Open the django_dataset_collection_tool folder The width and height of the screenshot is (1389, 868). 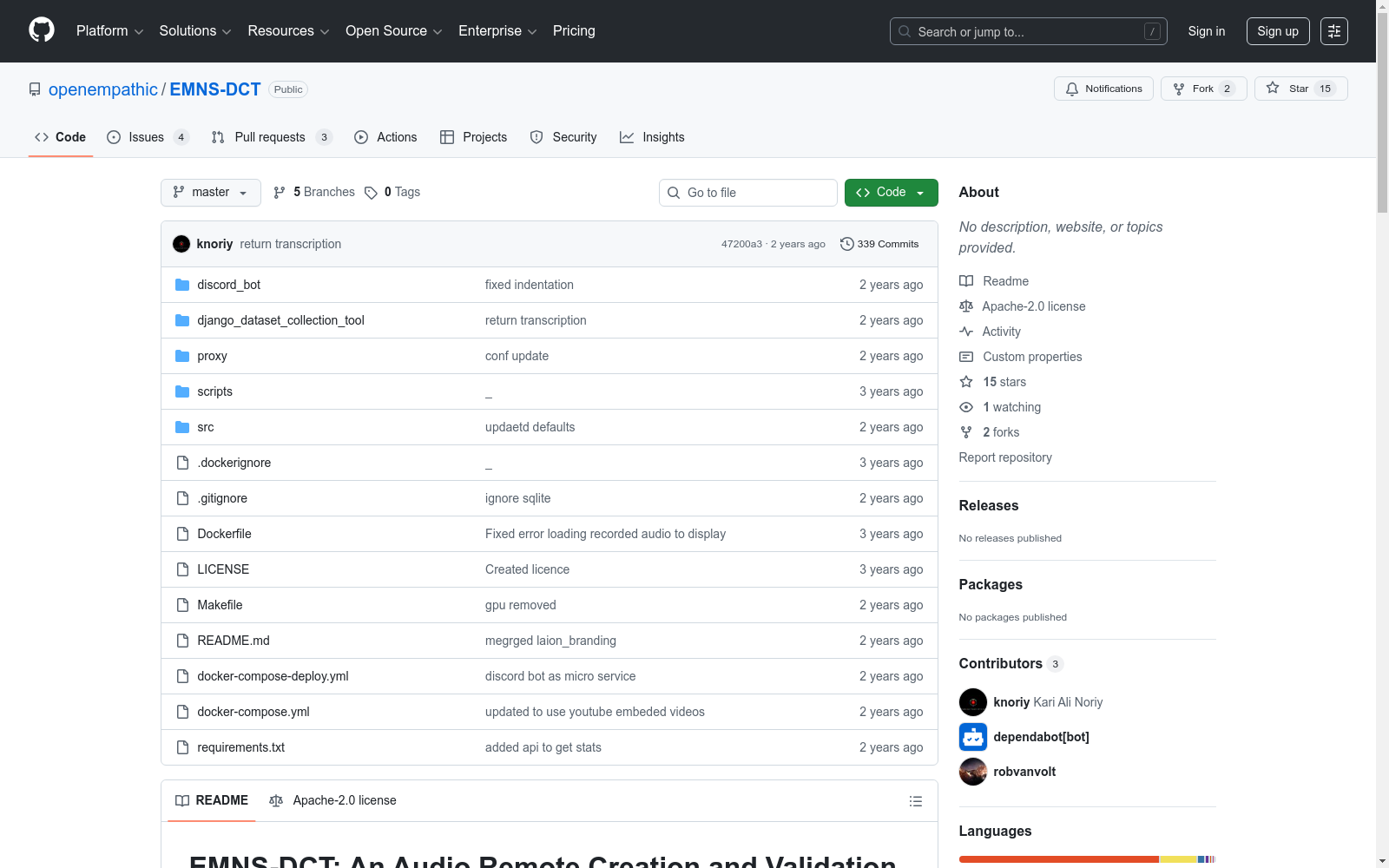click(x=280, y=320)
